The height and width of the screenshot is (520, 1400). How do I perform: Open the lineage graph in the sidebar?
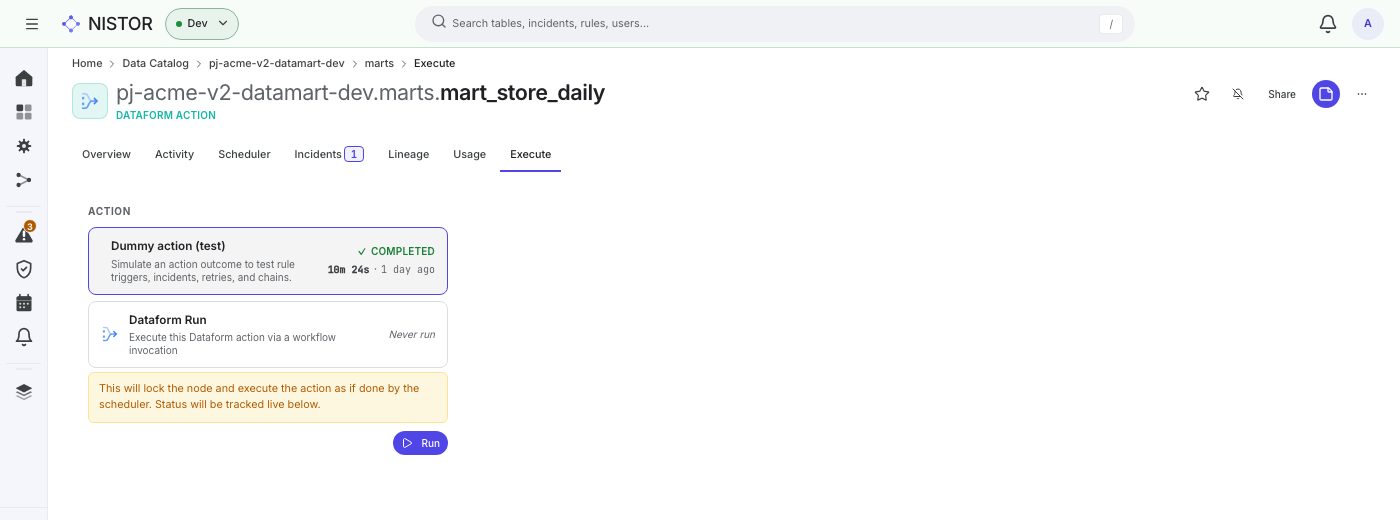(x=24, y=180)
